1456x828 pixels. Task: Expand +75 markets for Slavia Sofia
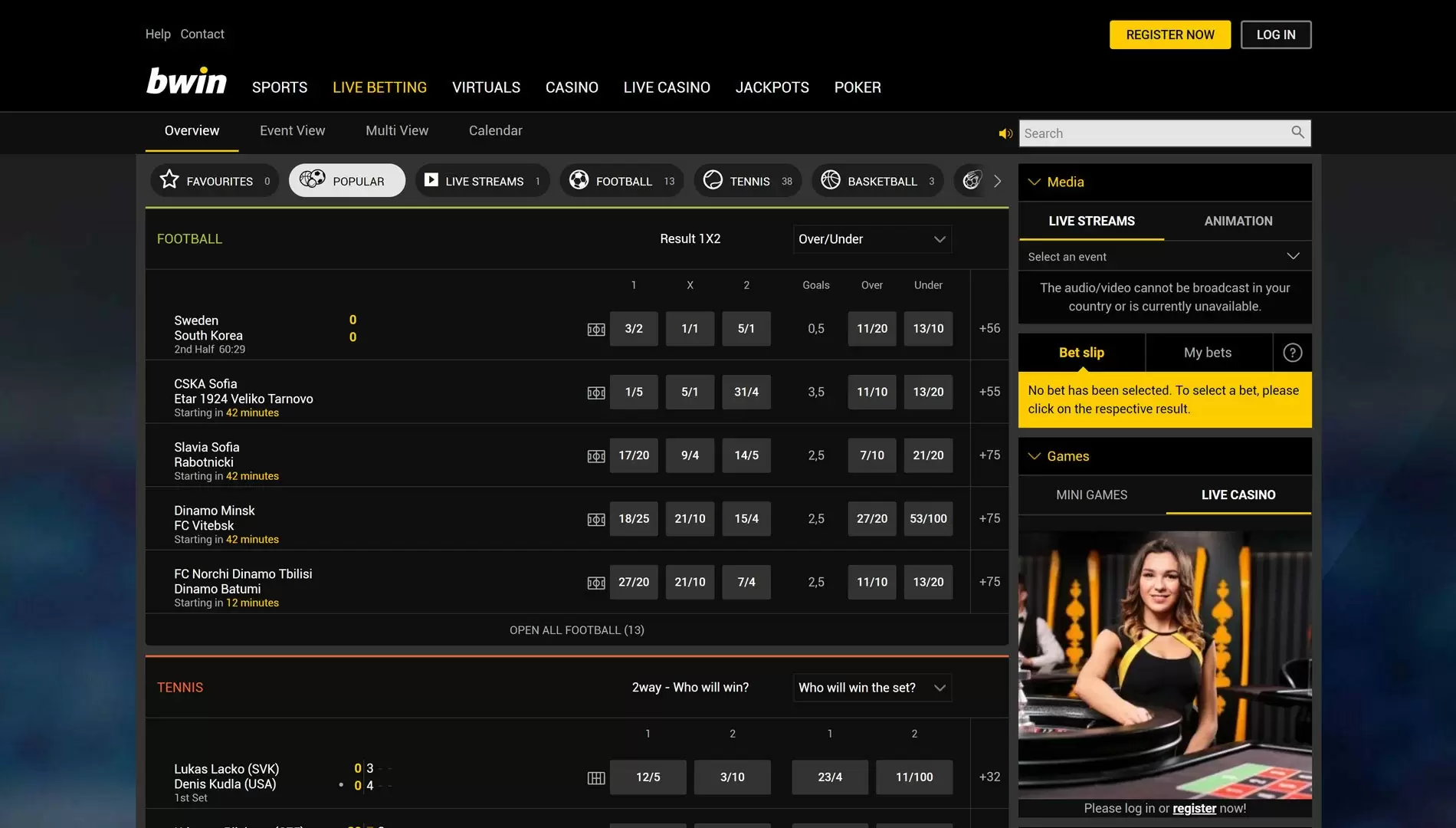pos(989,455)
